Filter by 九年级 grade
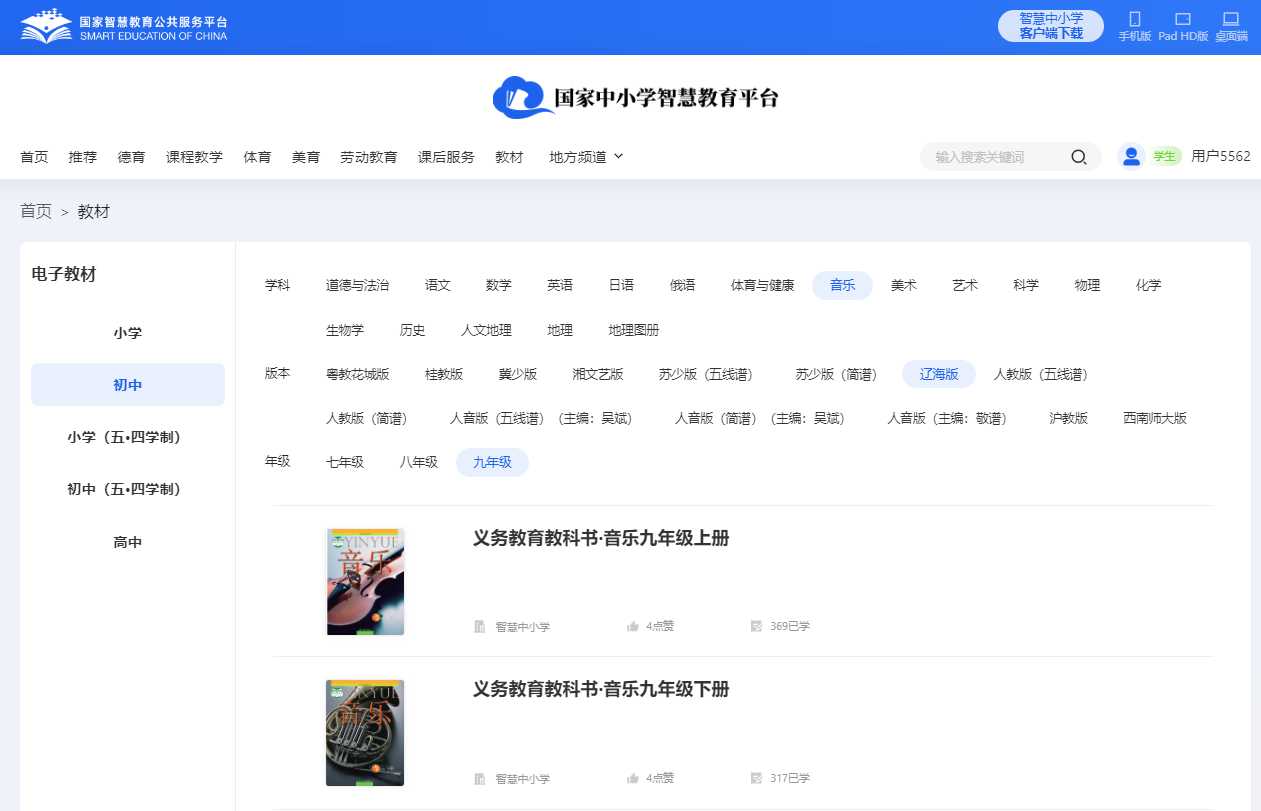 click(492, 462)
